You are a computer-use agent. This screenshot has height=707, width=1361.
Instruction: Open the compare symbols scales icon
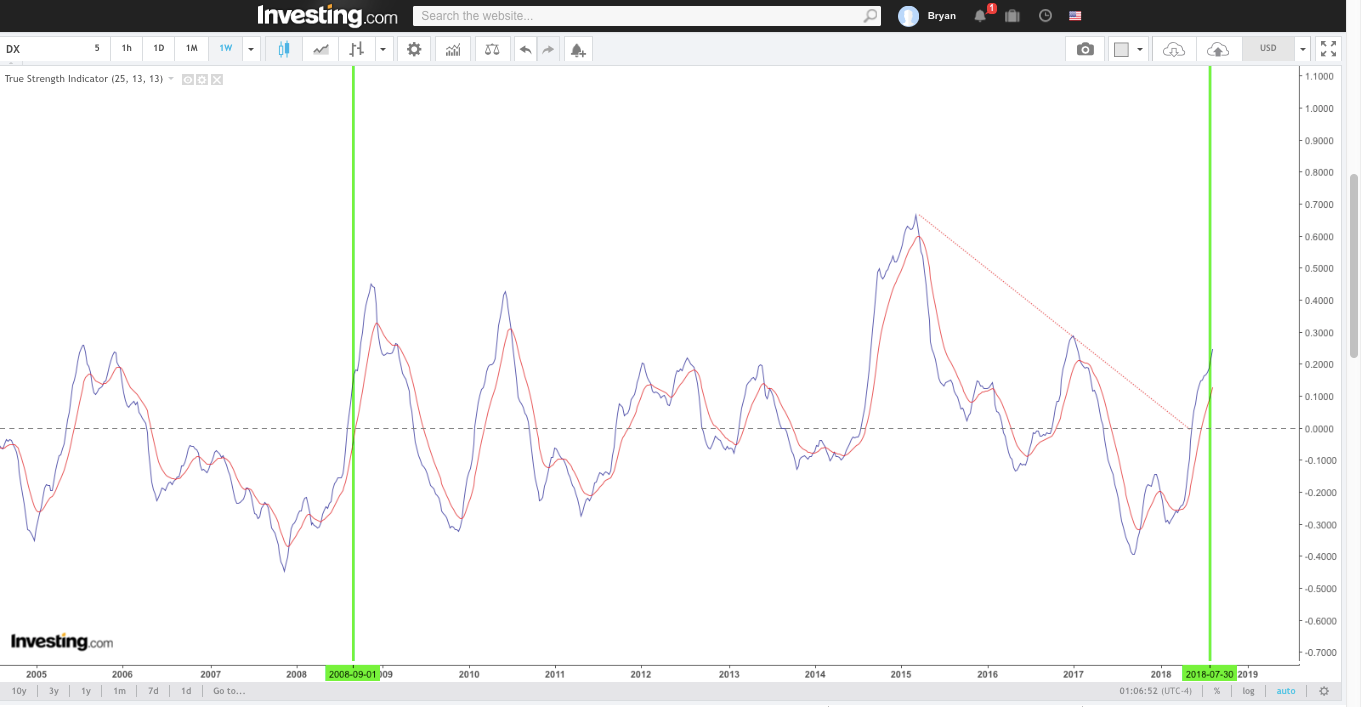coord(491,49)
